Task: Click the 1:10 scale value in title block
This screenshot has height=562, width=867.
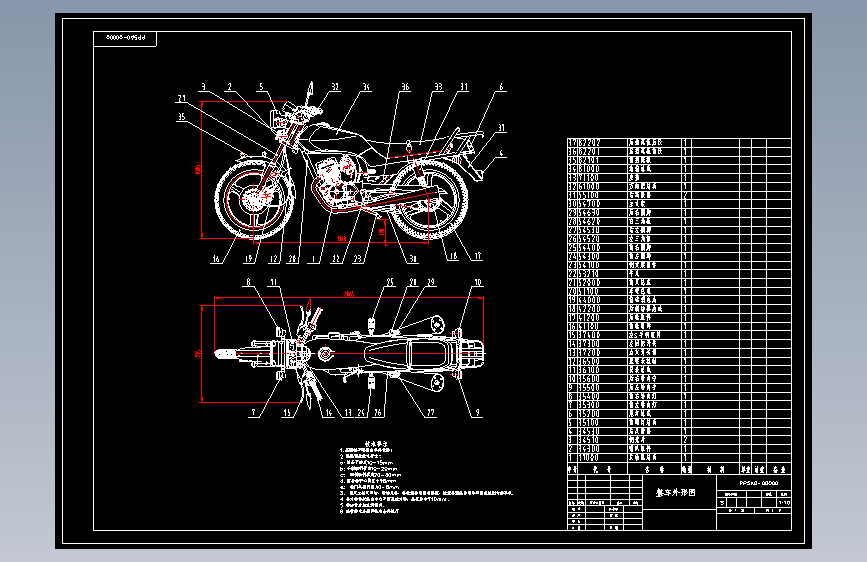Action: click(x=784, y=502)
